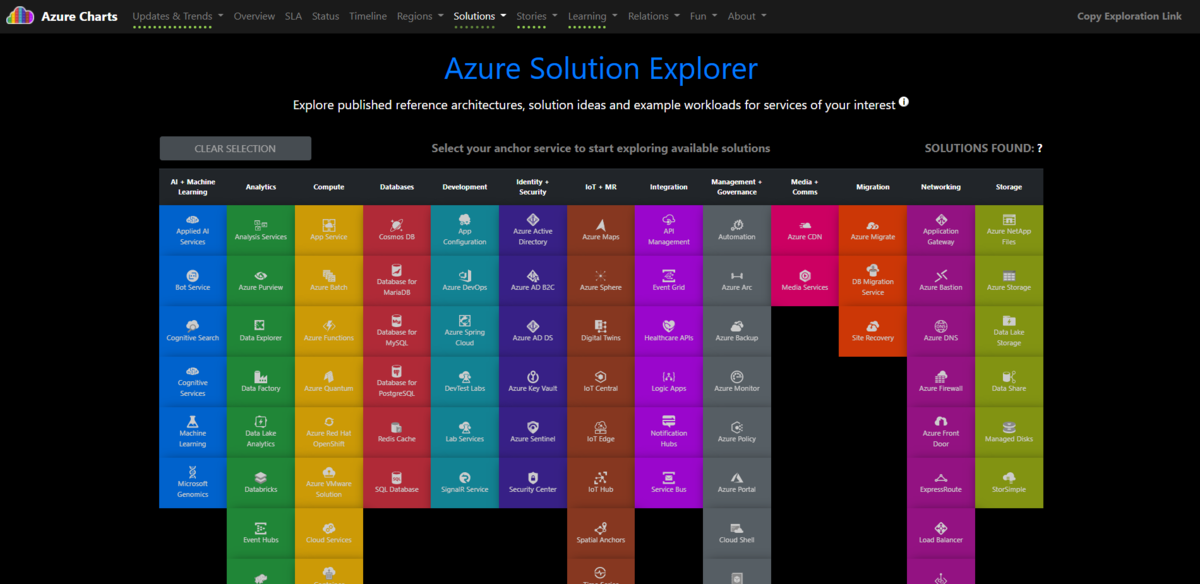This screenshot has width=1200, height=584.
Task: Select the Azure NetApp Files tile
Action: click(1009, 230)
